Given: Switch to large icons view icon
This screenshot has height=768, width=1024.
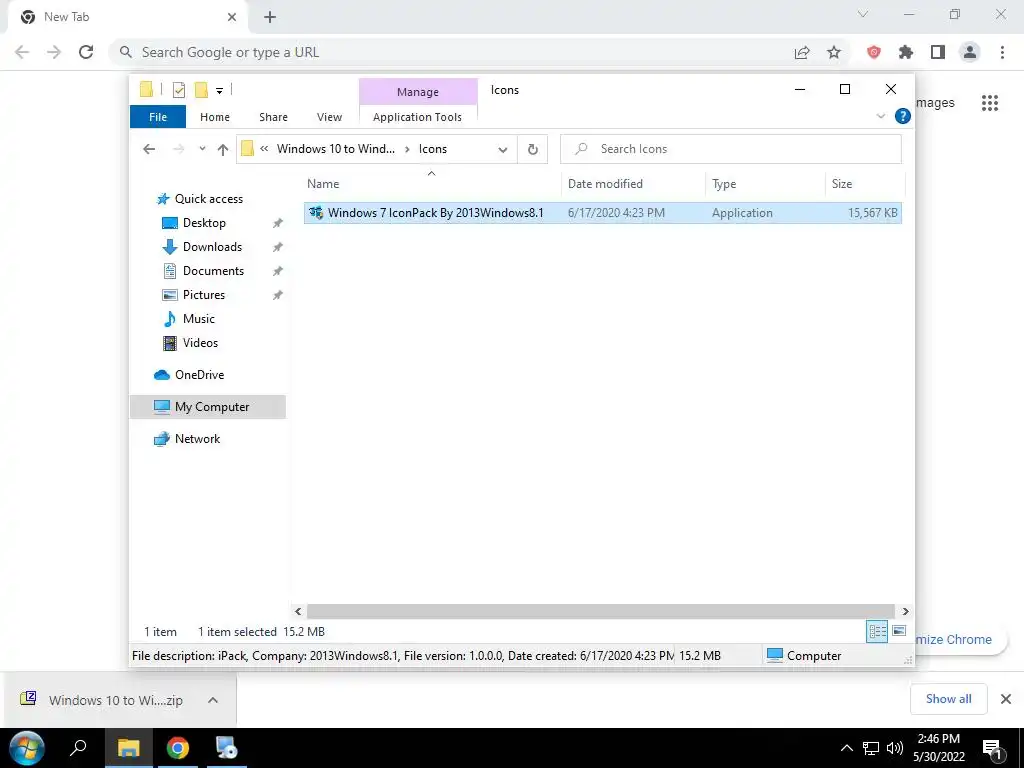Looking at the screenshot, I should coord(899,632).
